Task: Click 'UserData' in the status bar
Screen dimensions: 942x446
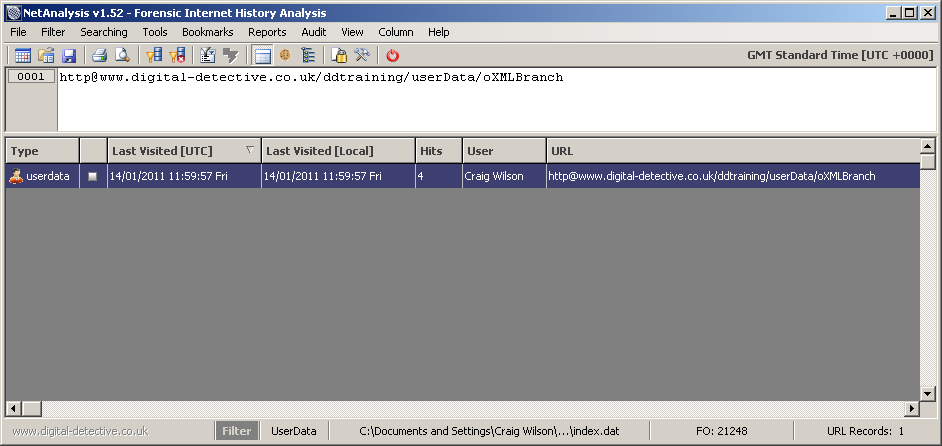Action: click(x=294, y=431)
